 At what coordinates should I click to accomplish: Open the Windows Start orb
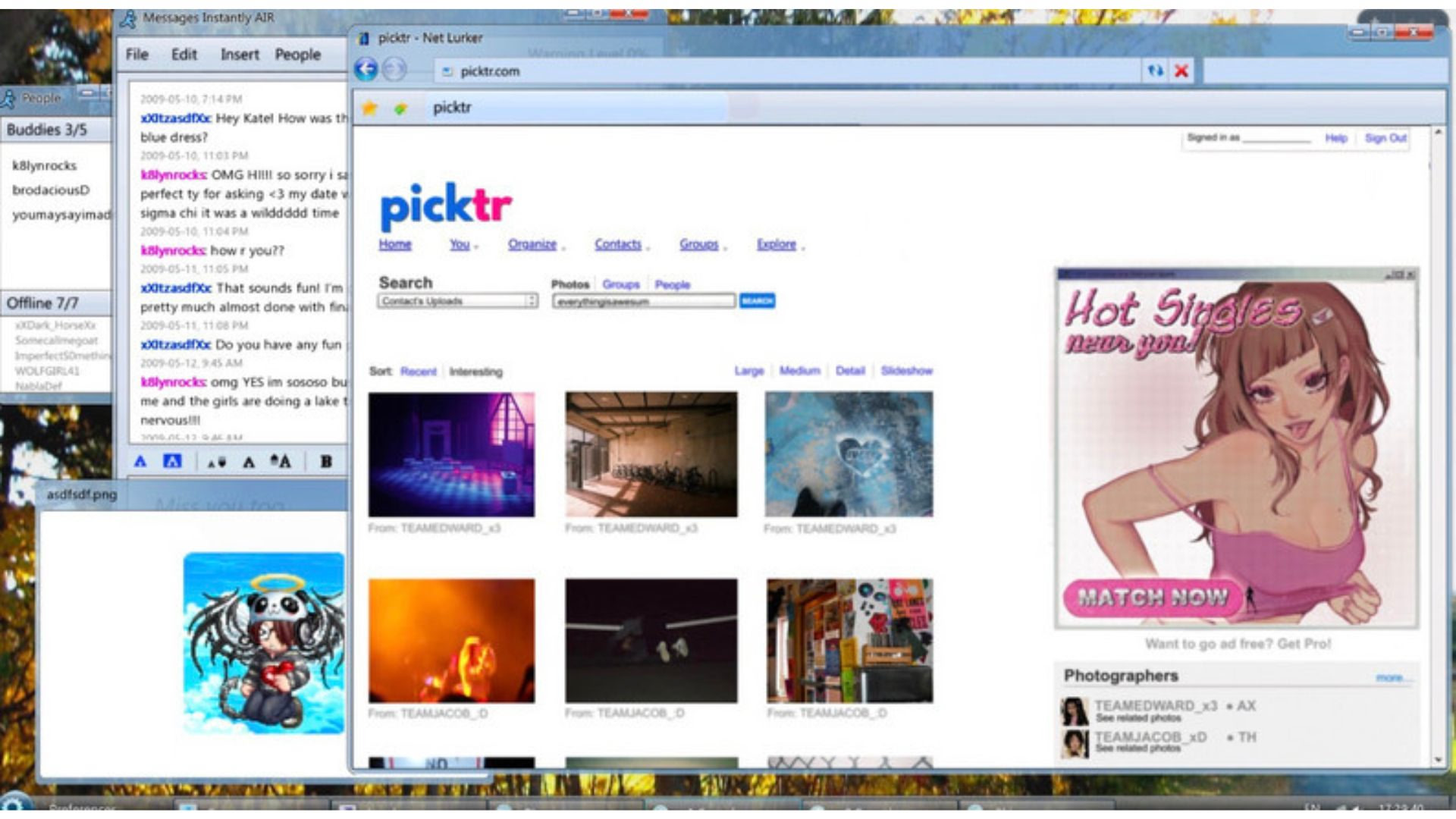15,804
